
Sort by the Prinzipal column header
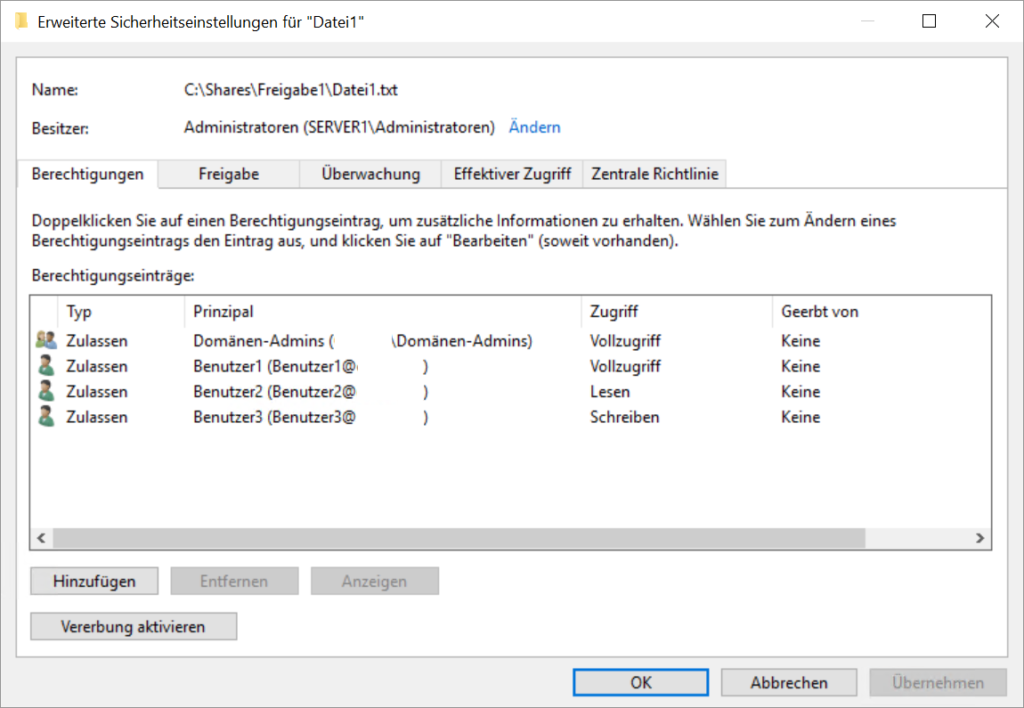coord(380,312)
